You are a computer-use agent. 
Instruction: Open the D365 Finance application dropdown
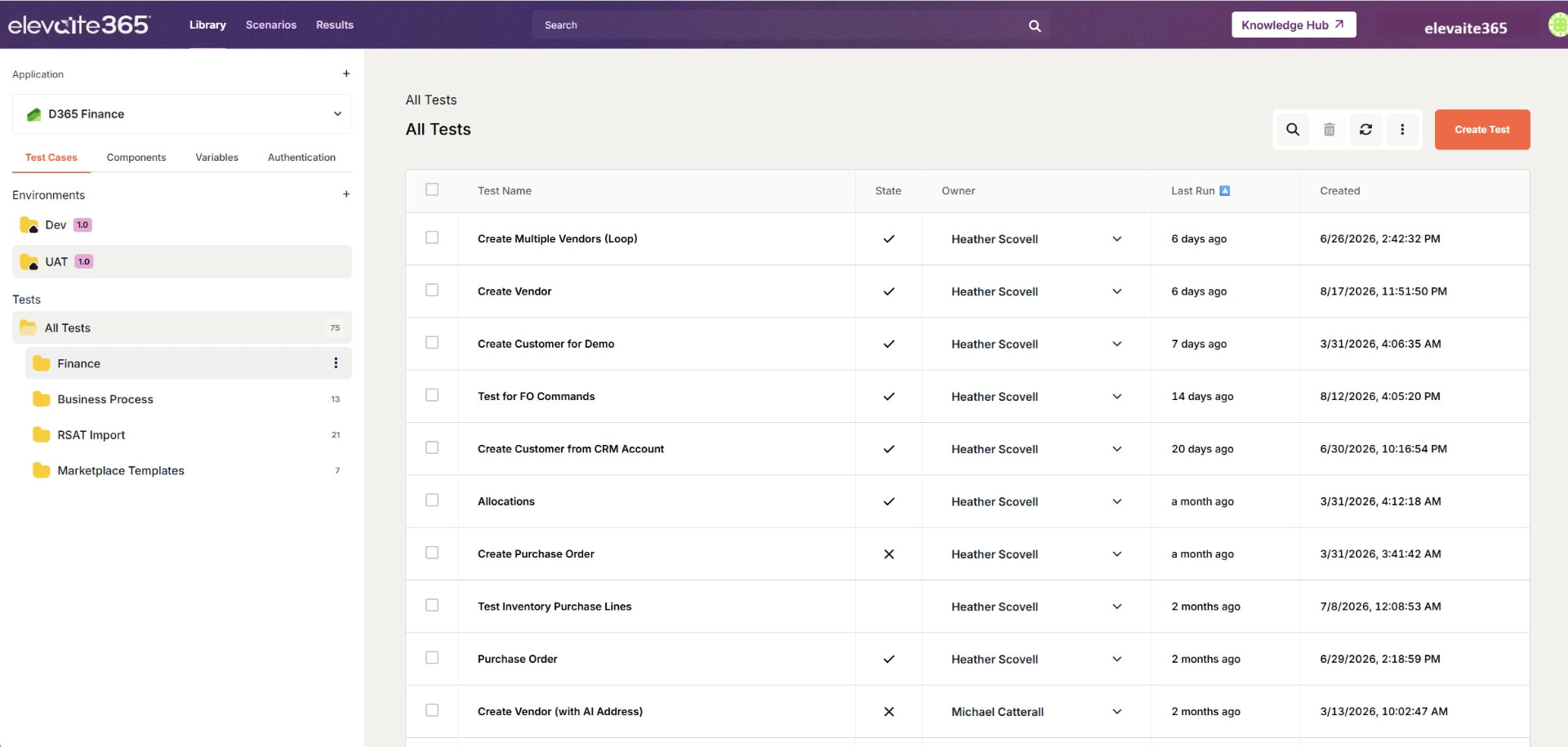pos(182,114)
